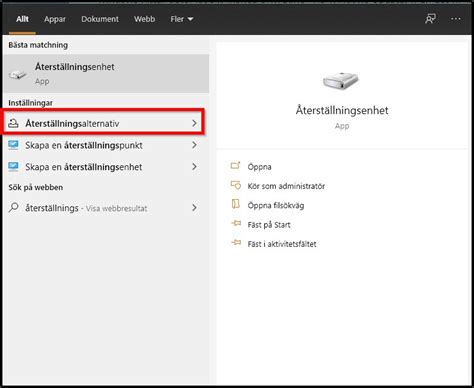Viewport: 474px width, 388px height.
Task: Expand chevron for återställnings web result
Action: pos(194,208)
